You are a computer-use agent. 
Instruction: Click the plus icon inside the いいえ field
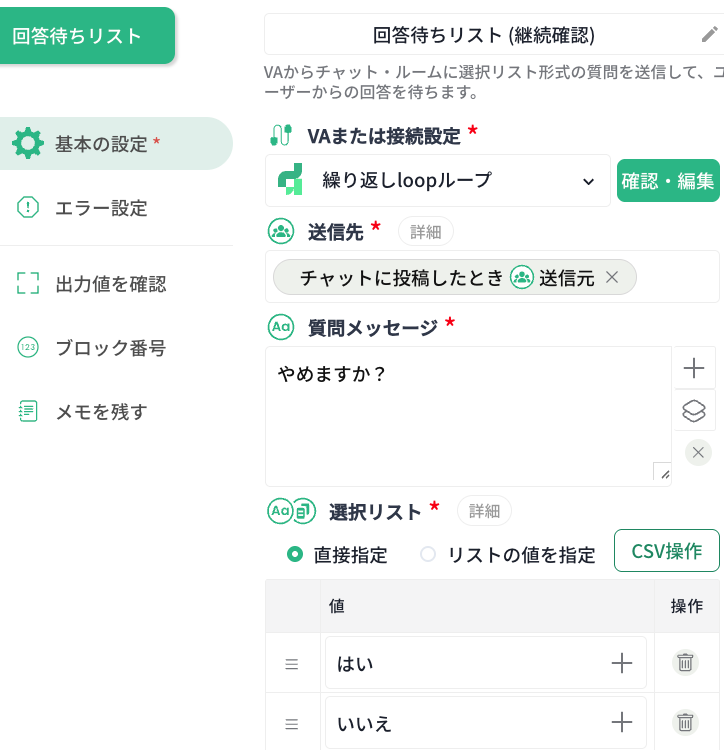tap(622, 722)
